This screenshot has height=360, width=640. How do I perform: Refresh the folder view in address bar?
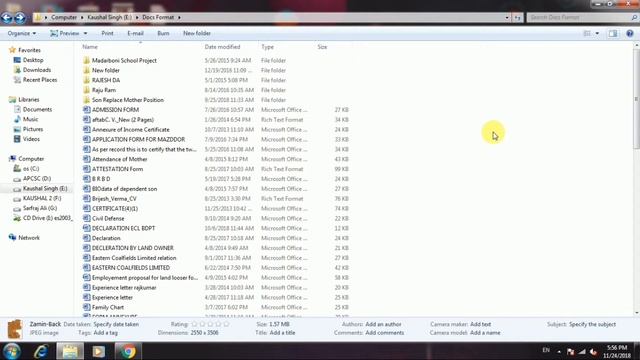click(518, 18)
